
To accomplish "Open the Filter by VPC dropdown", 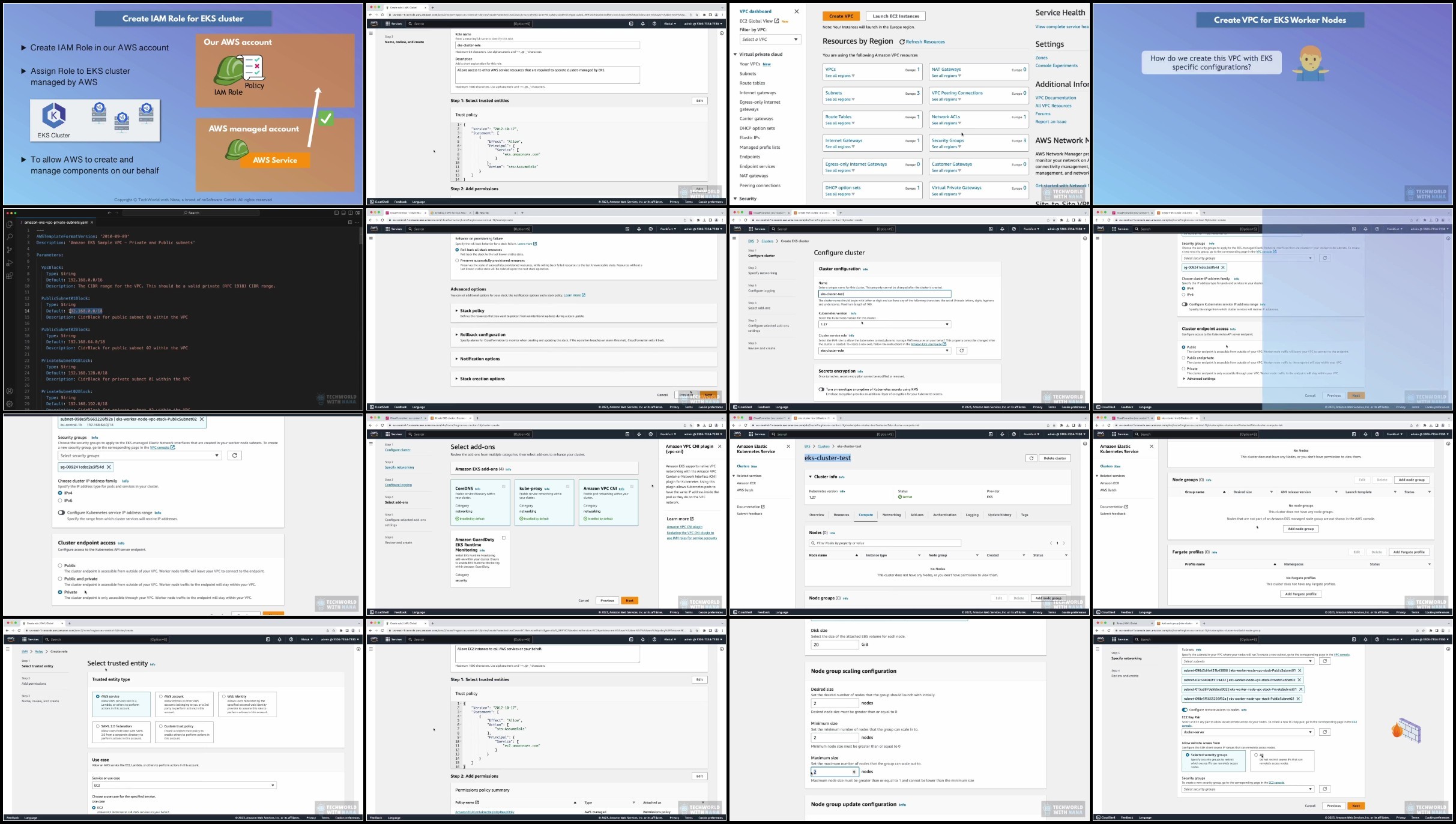I will 770,40.
